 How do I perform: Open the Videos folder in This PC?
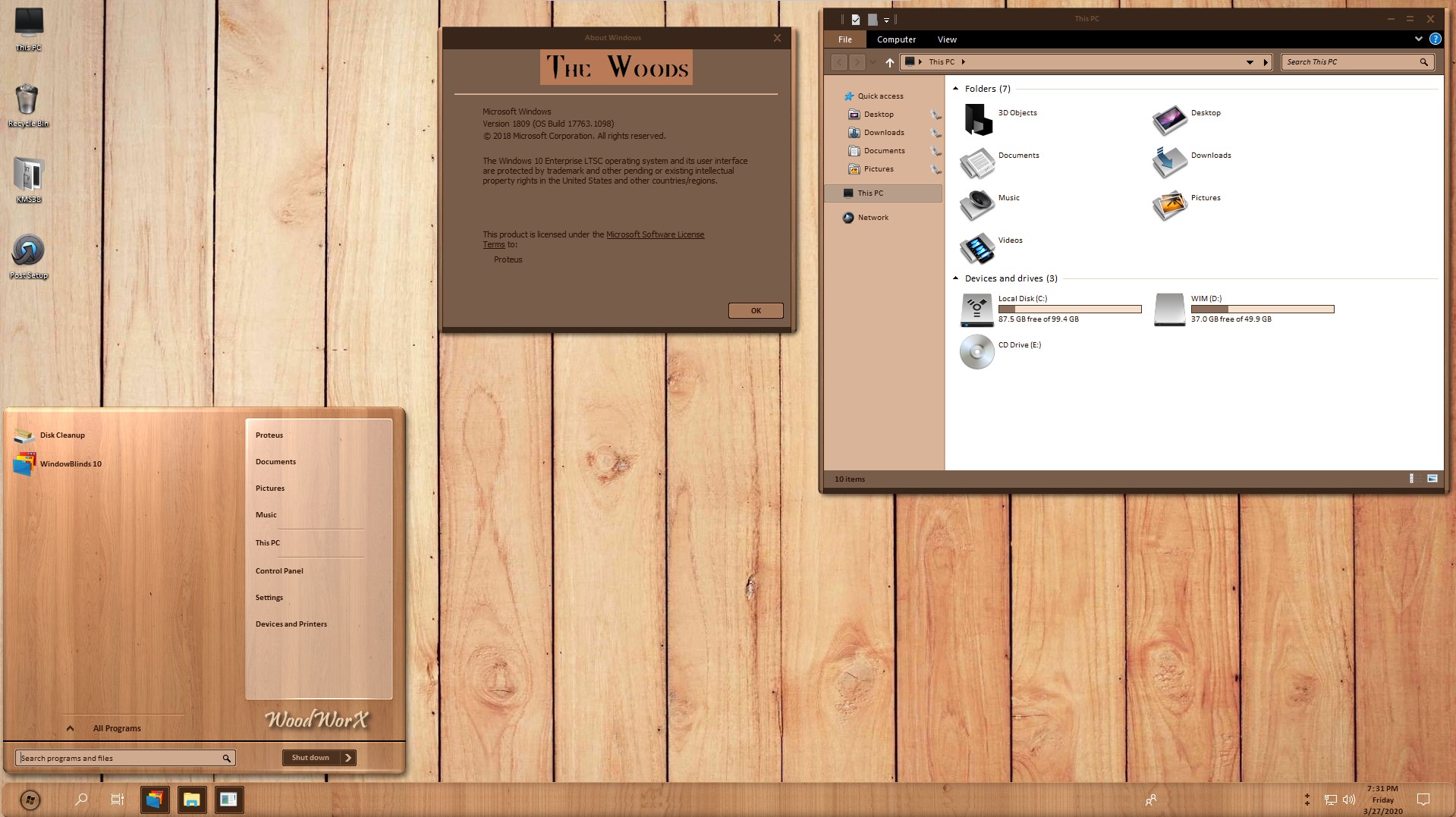tap(992, 247)
